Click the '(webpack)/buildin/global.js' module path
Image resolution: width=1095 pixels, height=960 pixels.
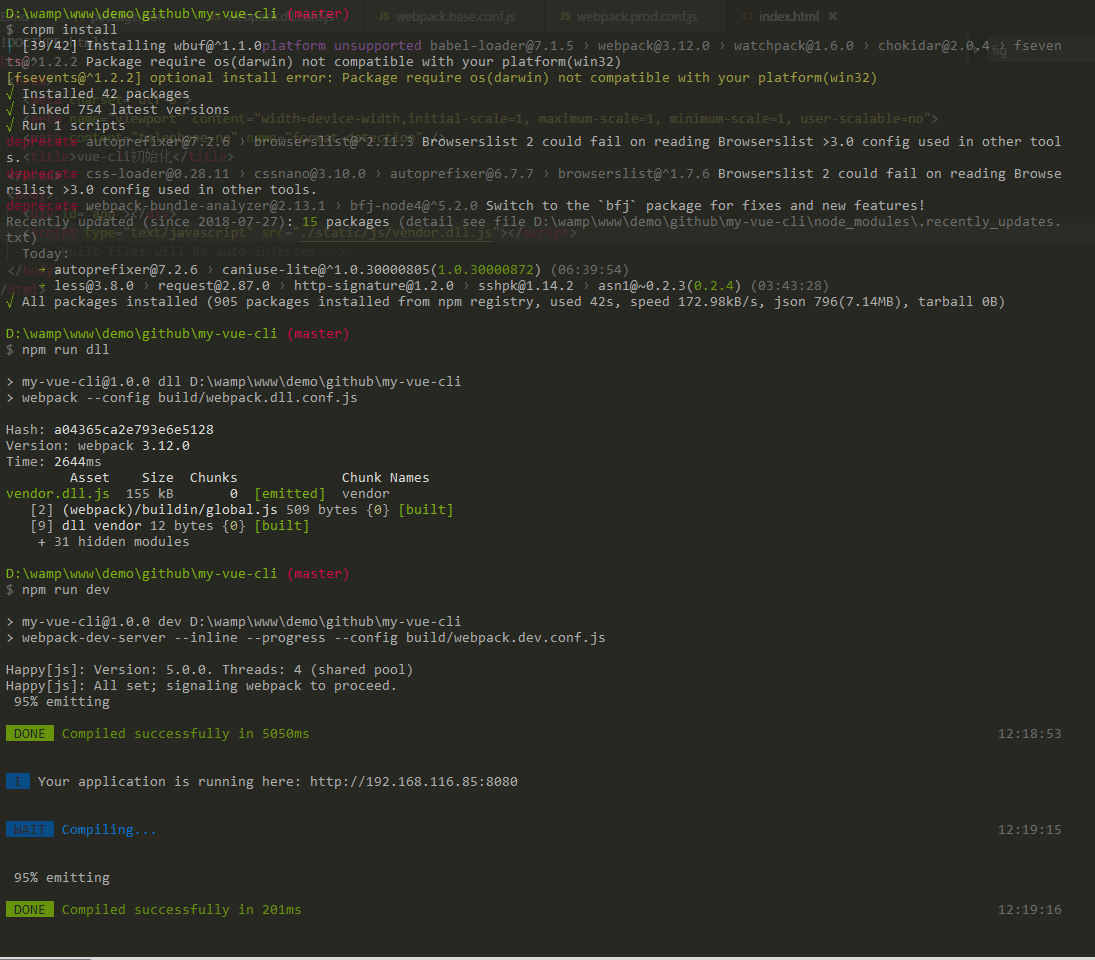coord(170,510)
